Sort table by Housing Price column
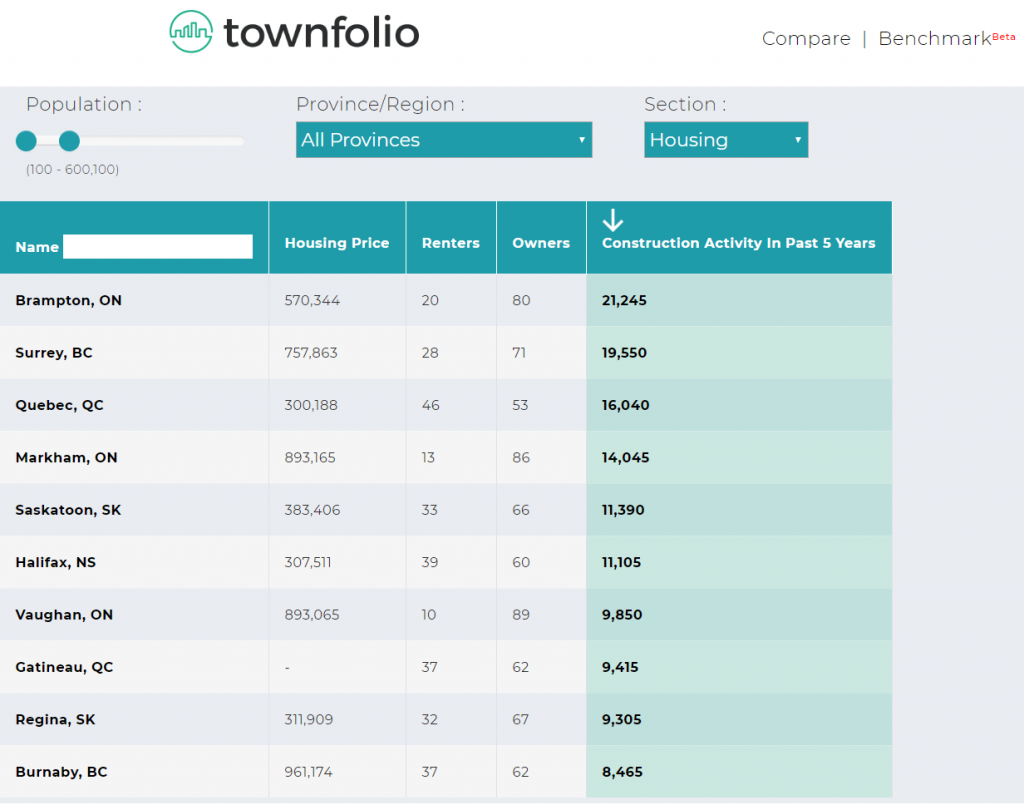This screenshot has height=805, width=1024. pyautogui.click(x=336, y=243)
